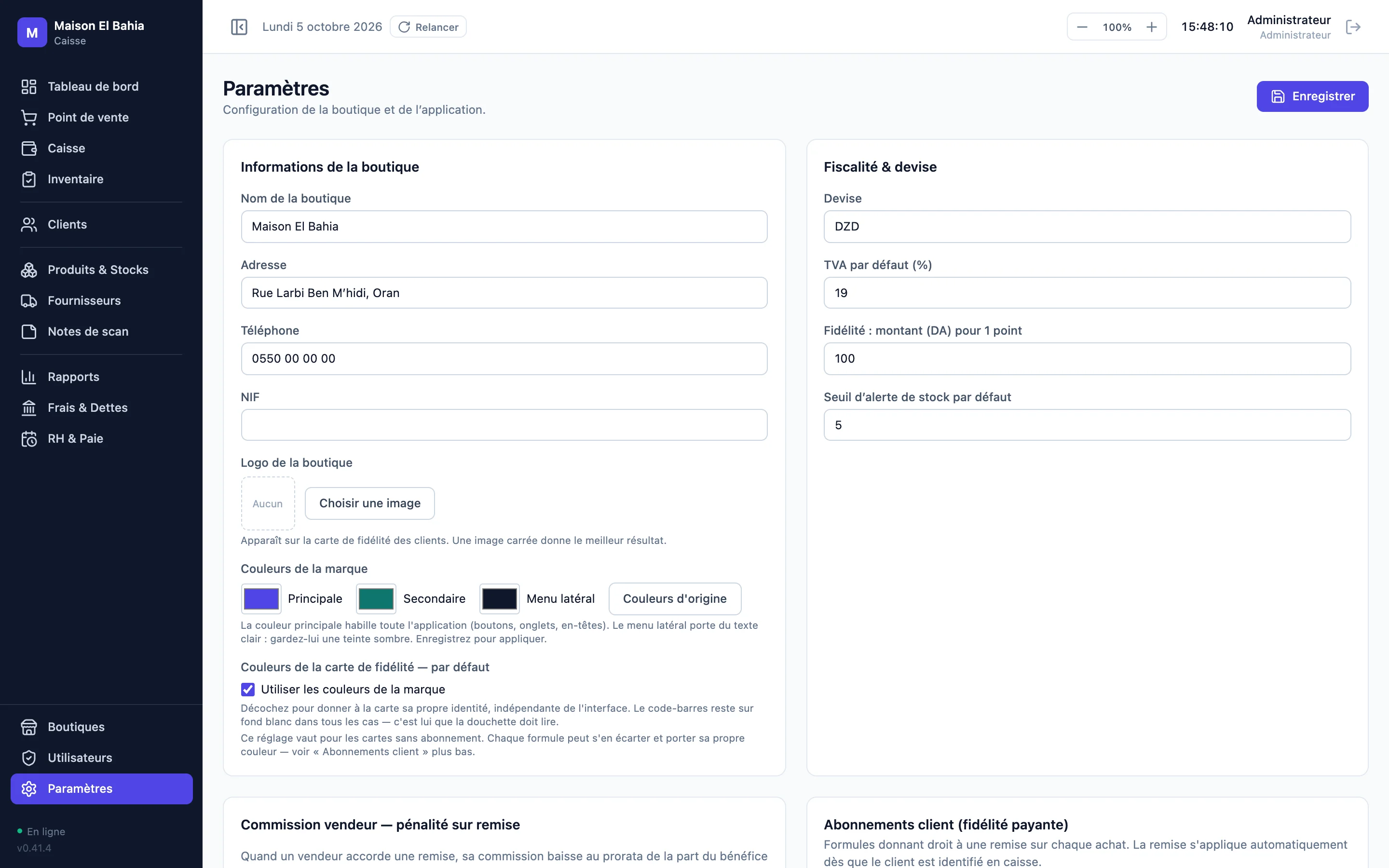Screen dimensions: 1389x868
Task: Open Rapports chart icon
Action: pos(29,377)
